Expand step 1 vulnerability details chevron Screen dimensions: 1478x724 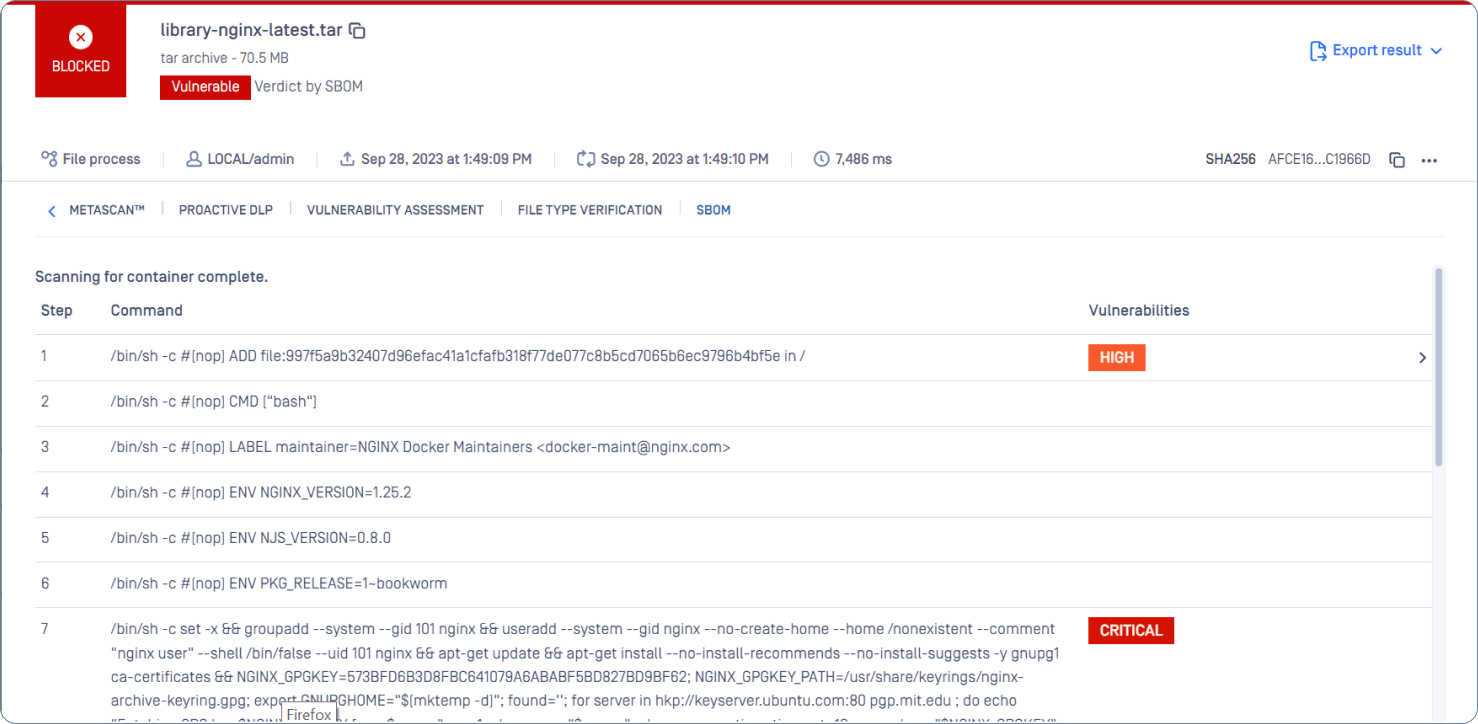pyautogui.click(x=1422, y=358)
